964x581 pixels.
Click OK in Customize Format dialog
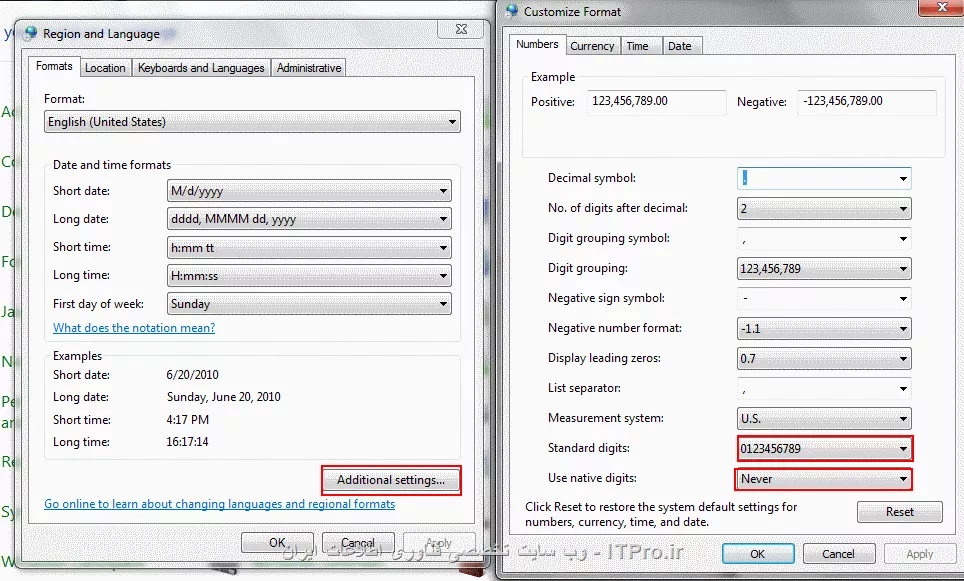coord(758,554)
